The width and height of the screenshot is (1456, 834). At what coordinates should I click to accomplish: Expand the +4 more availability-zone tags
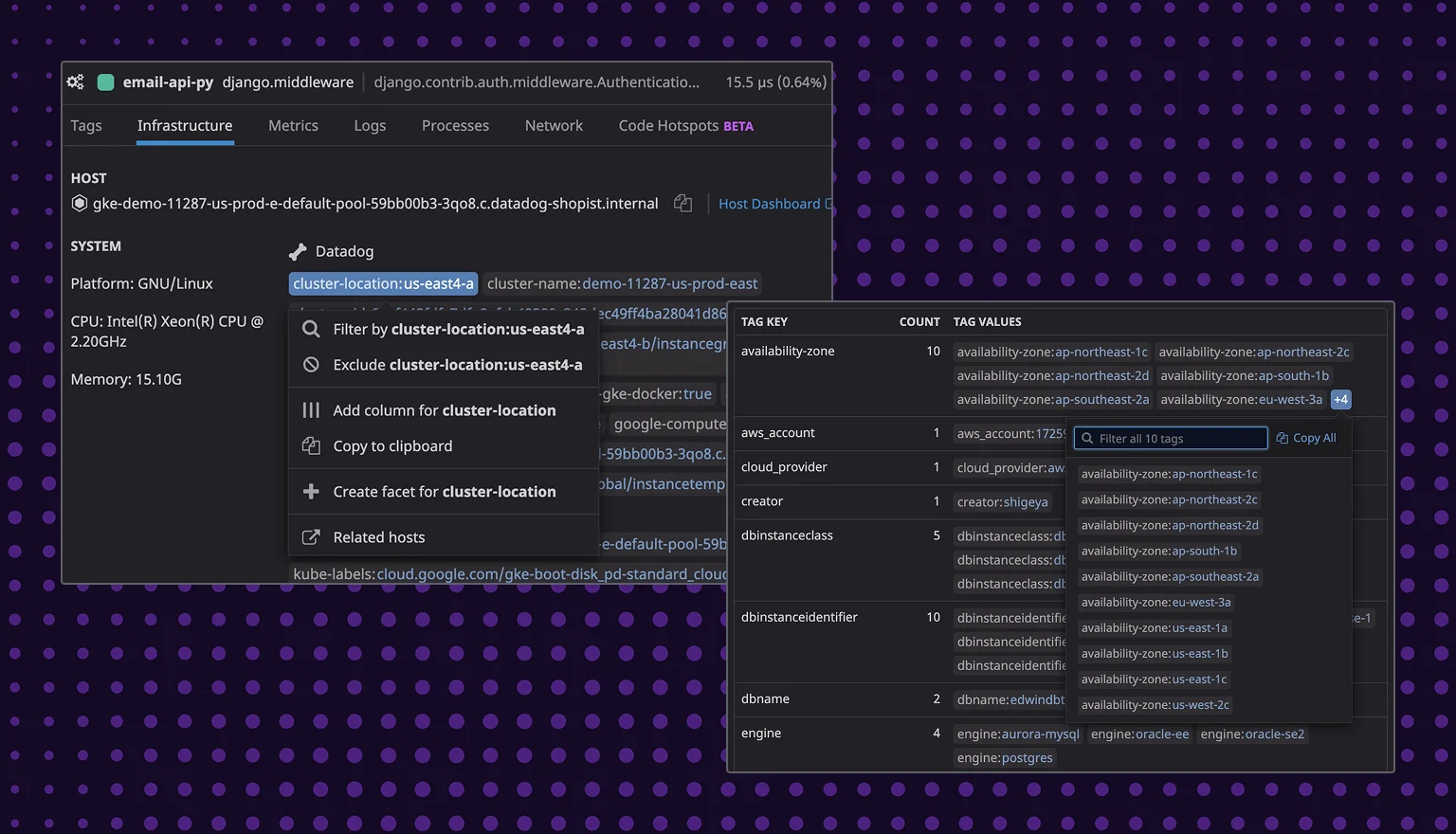point(1341,400)
